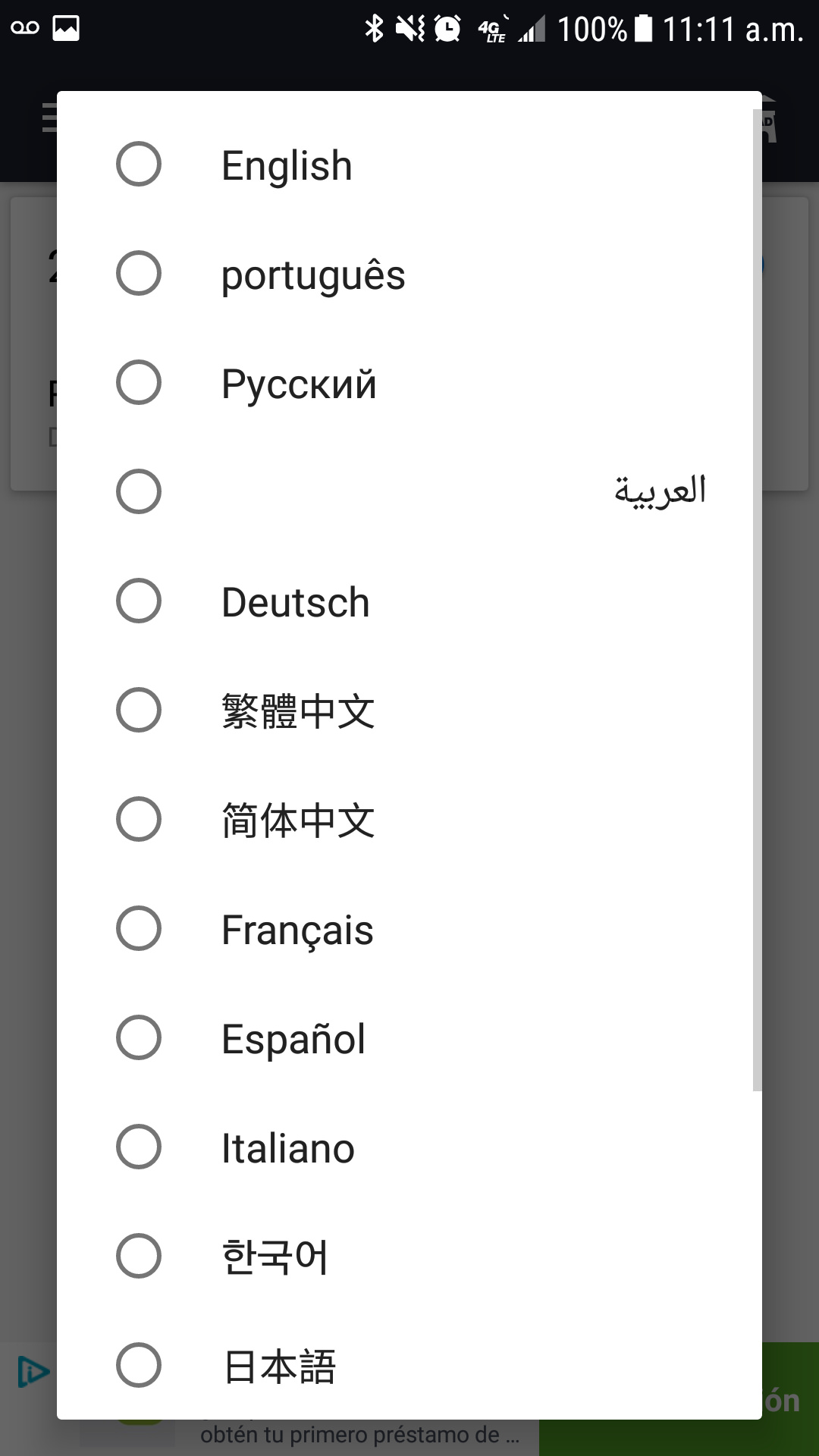Viewport: 819px width, 1456px height.
Task: Pick Italiano radio button
Action: (x=139, y=1147)
